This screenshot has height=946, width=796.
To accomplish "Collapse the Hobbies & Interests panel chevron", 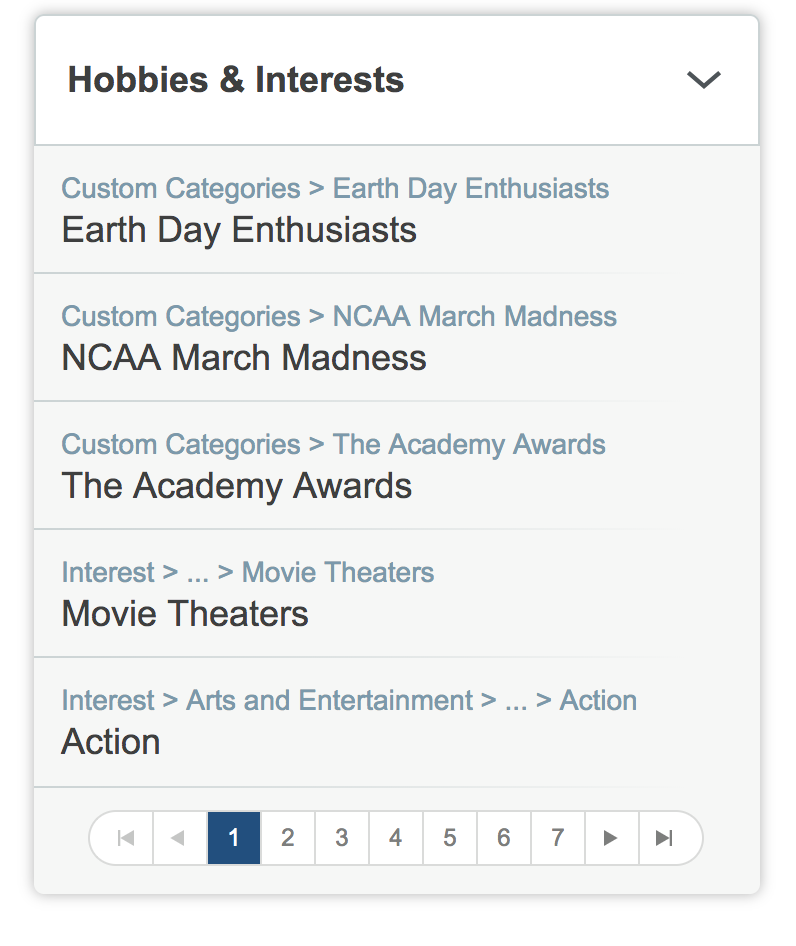I will tap(704, 80).
